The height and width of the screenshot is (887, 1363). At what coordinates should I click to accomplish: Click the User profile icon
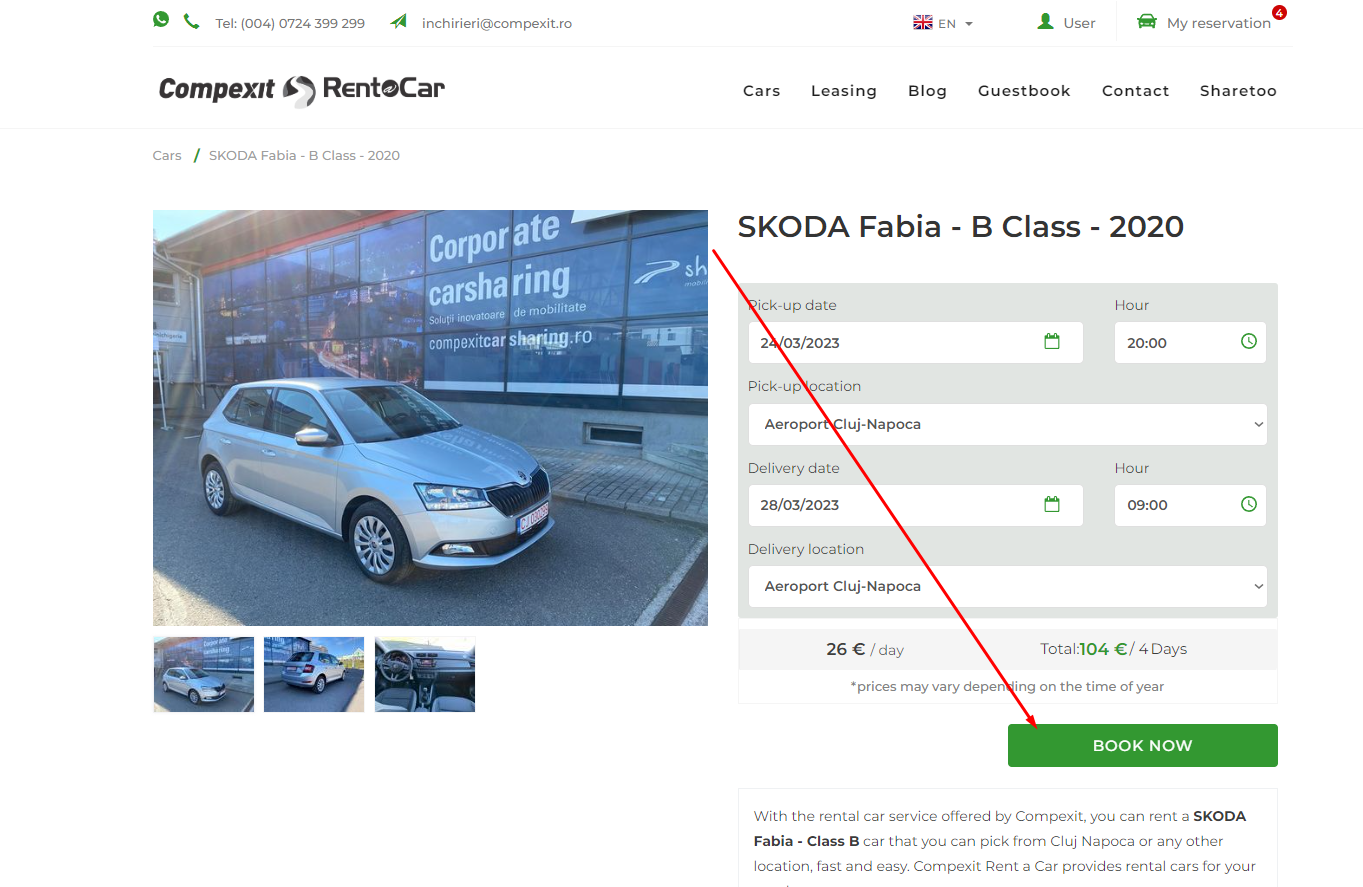[x=1046, y=21]
